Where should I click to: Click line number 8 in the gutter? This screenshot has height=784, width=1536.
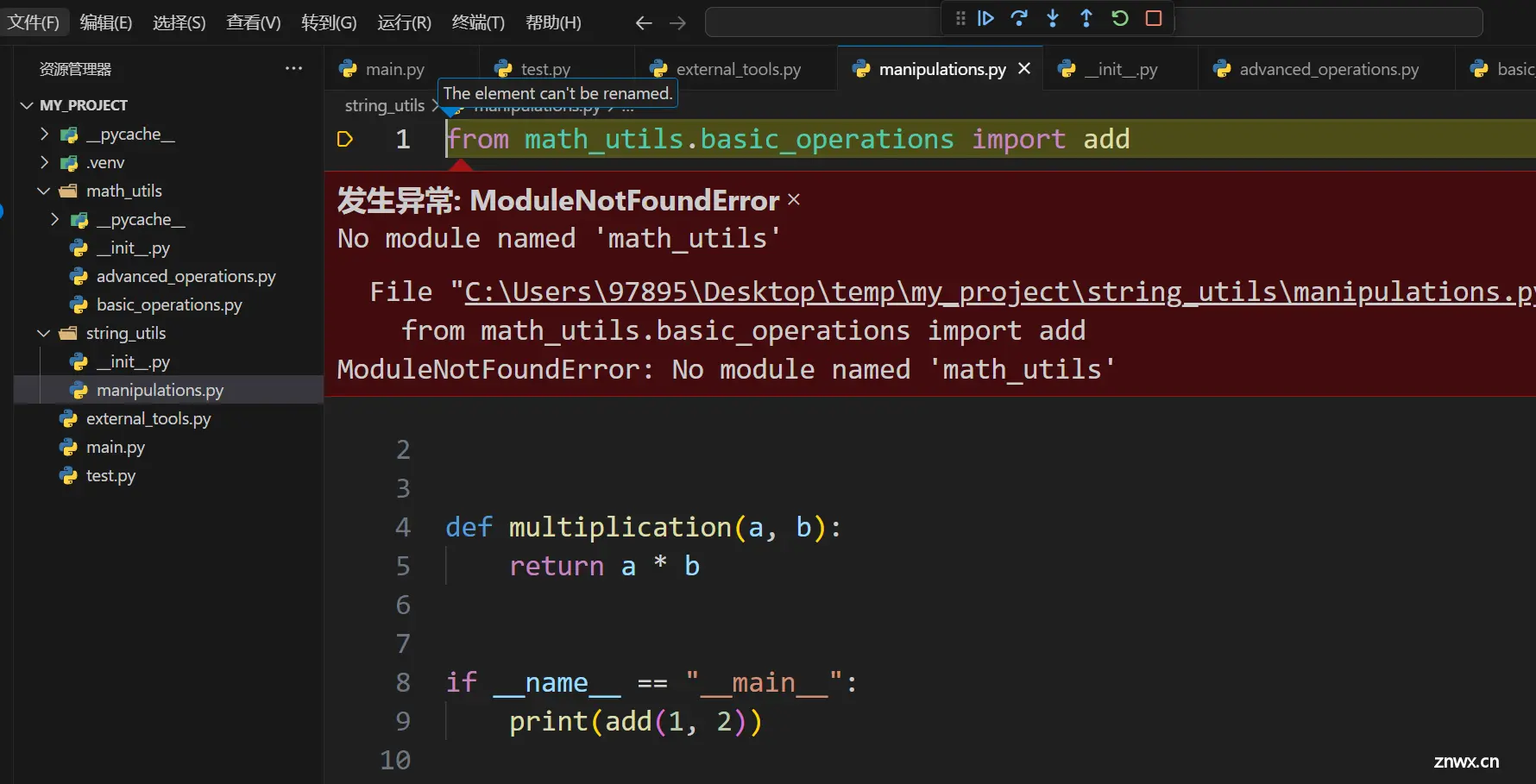coord(403,682)
